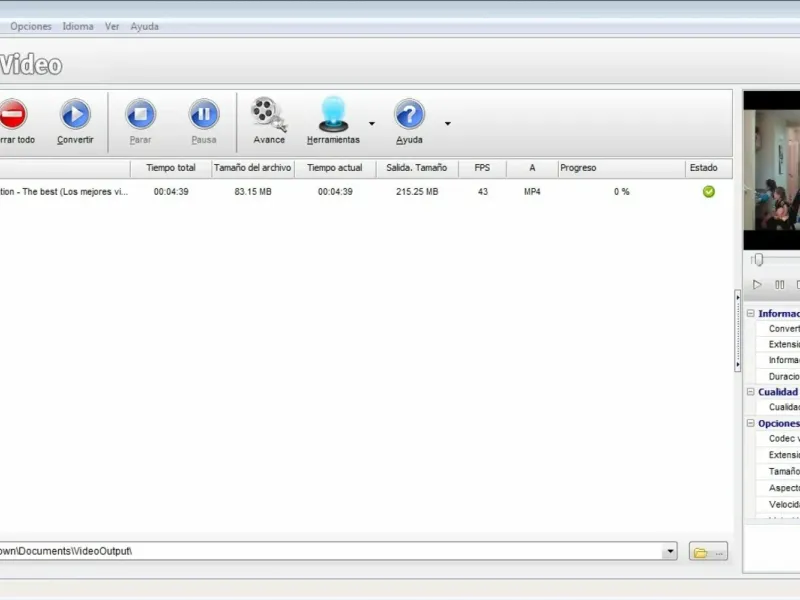800x600 pixels.
Task: Collapse the Opciones properties section
Action: point(751,423)
